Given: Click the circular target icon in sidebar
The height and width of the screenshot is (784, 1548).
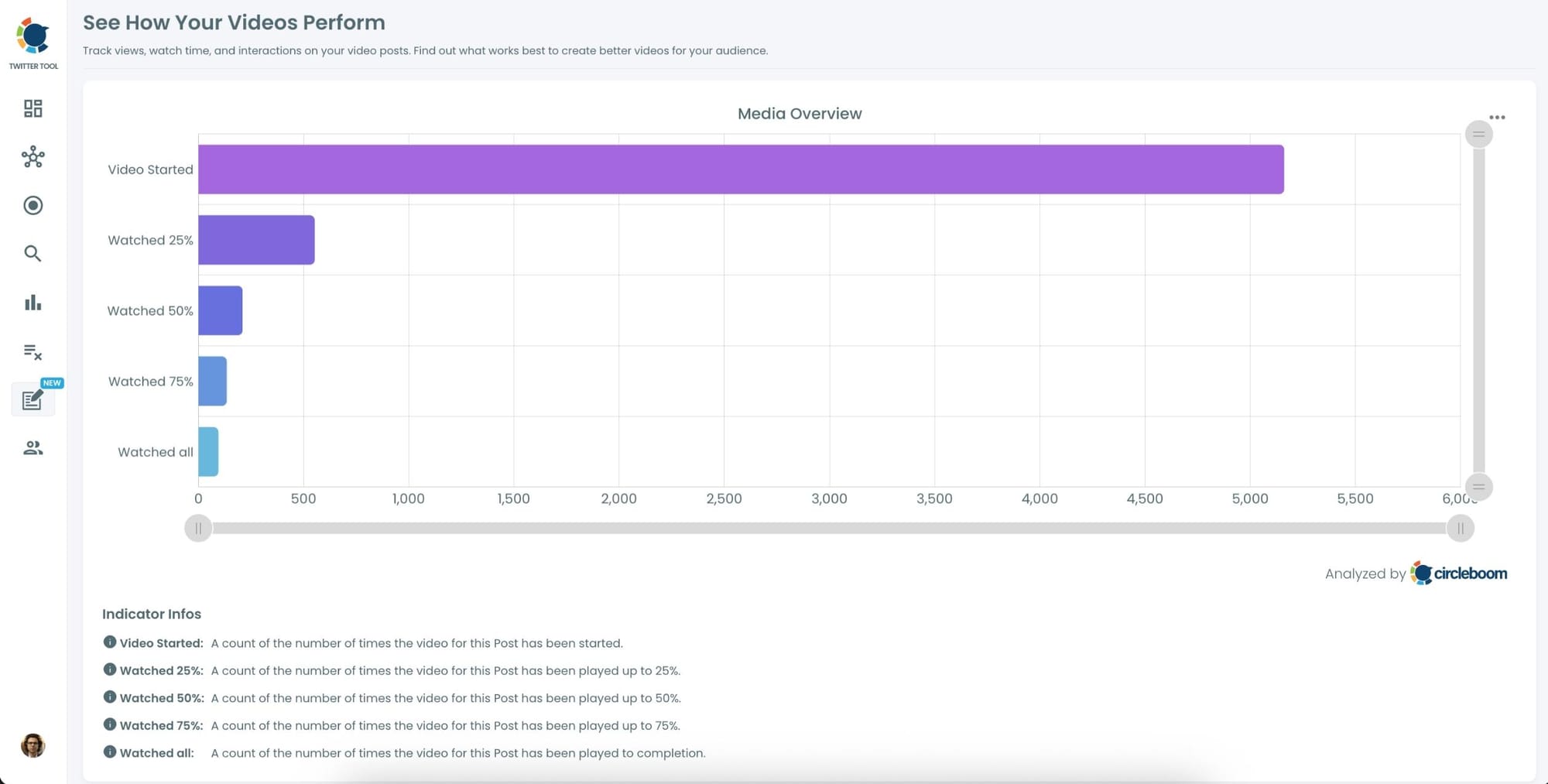Looking at the screenshot, I should [x=33, y=205].
